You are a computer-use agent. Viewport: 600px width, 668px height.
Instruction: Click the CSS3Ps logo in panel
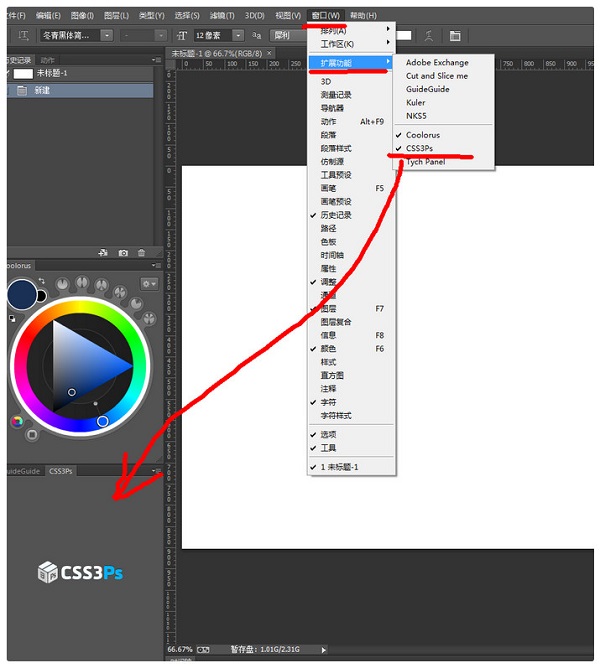(80, 572)
